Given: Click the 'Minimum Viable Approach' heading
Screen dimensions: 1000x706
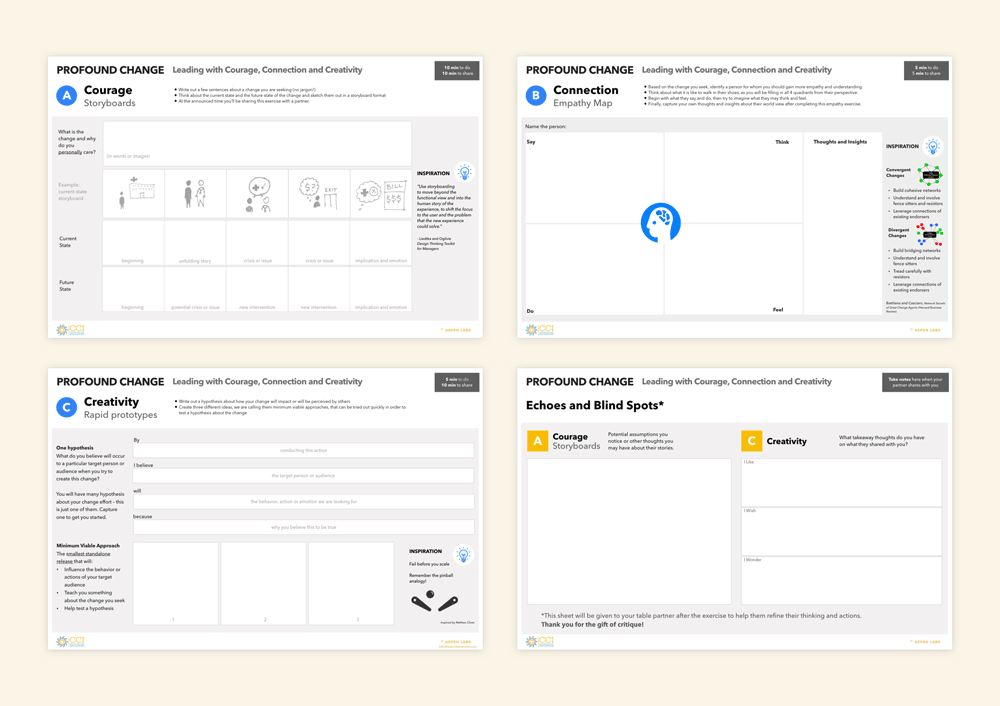Looking at the screenshot, I should [88, 546].
